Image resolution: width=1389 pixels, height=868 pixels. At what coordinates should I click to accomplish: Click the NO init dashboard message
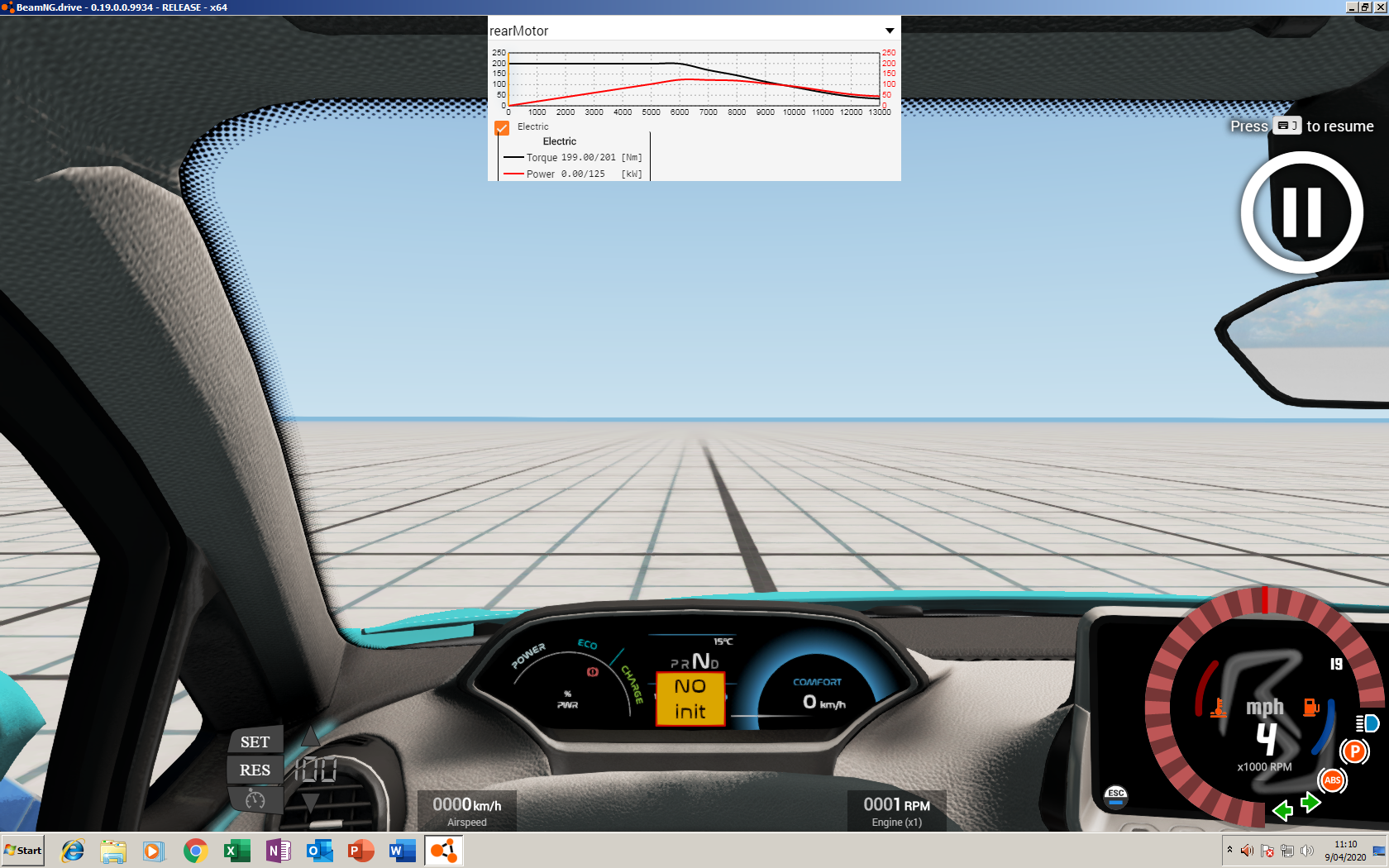point(690,699)
